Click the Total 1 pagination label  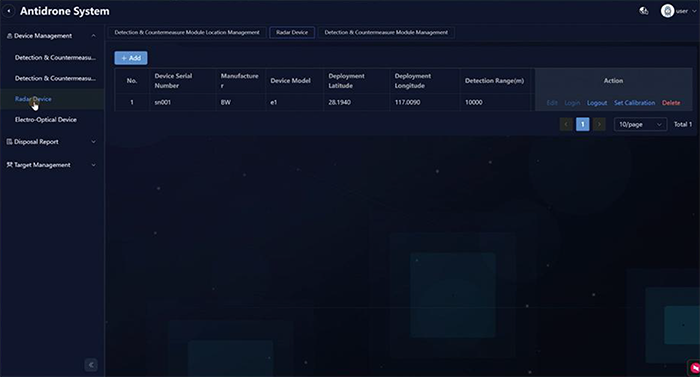click(x=683, y=124)
